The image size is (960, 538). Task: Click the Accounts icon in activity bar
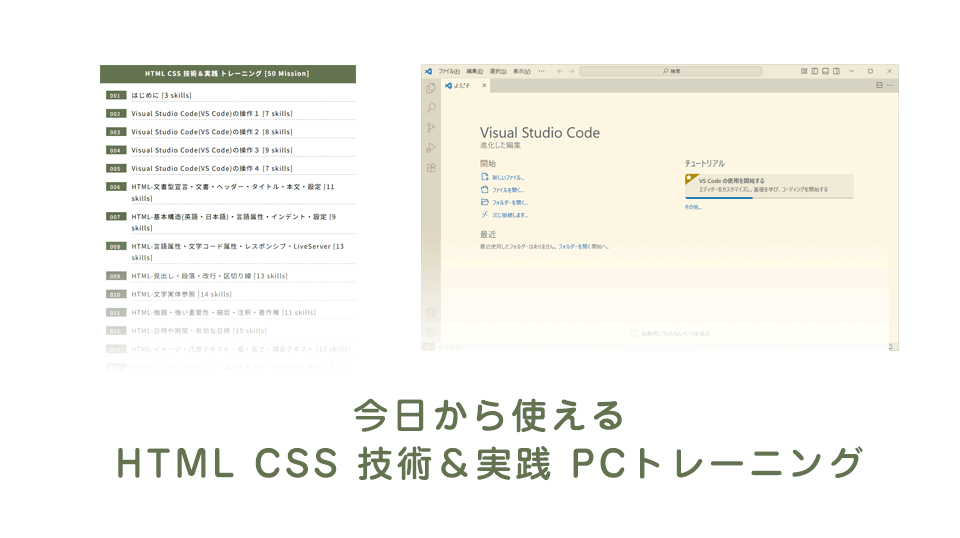click(431, 313)
